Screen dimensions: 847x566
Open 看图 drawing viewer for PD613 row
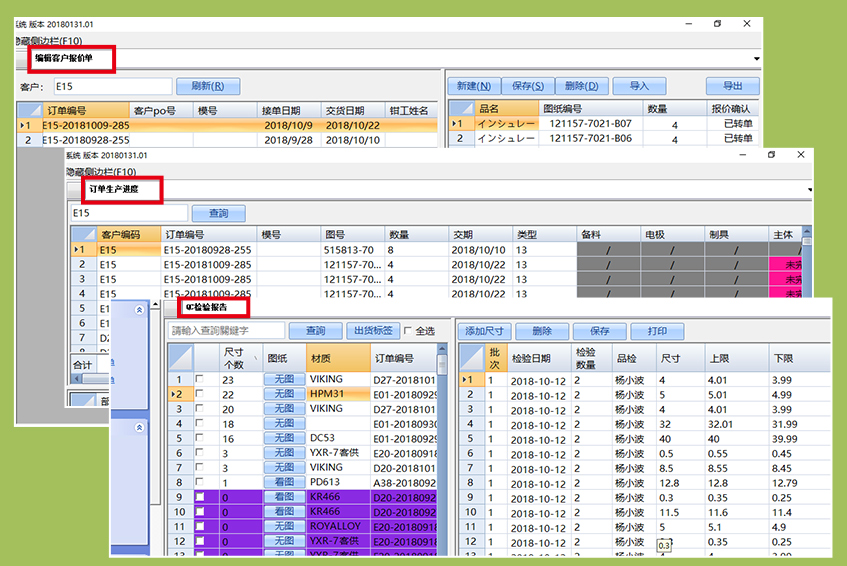283,482
